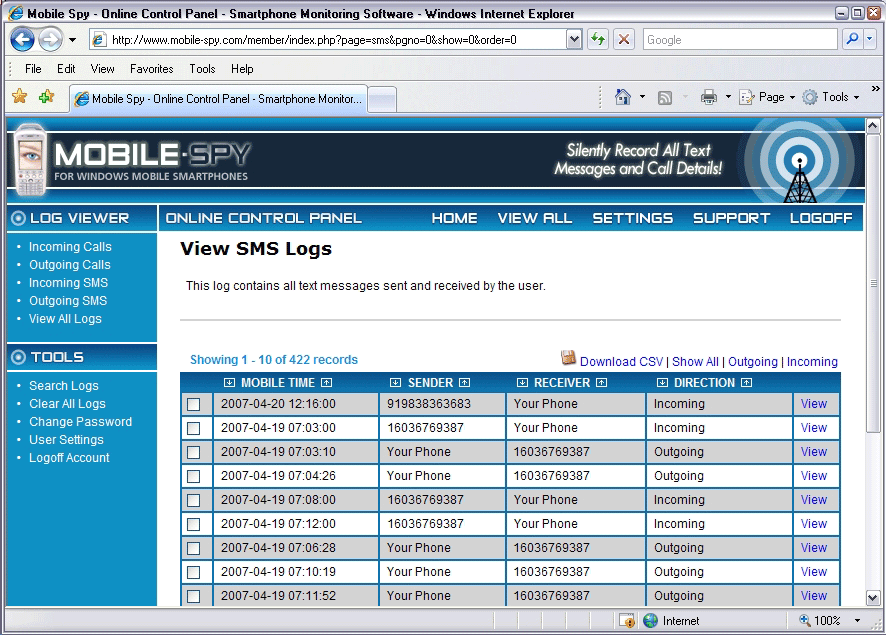
Task: Open the Outgoing SMS log link
Action: point(68,301)
